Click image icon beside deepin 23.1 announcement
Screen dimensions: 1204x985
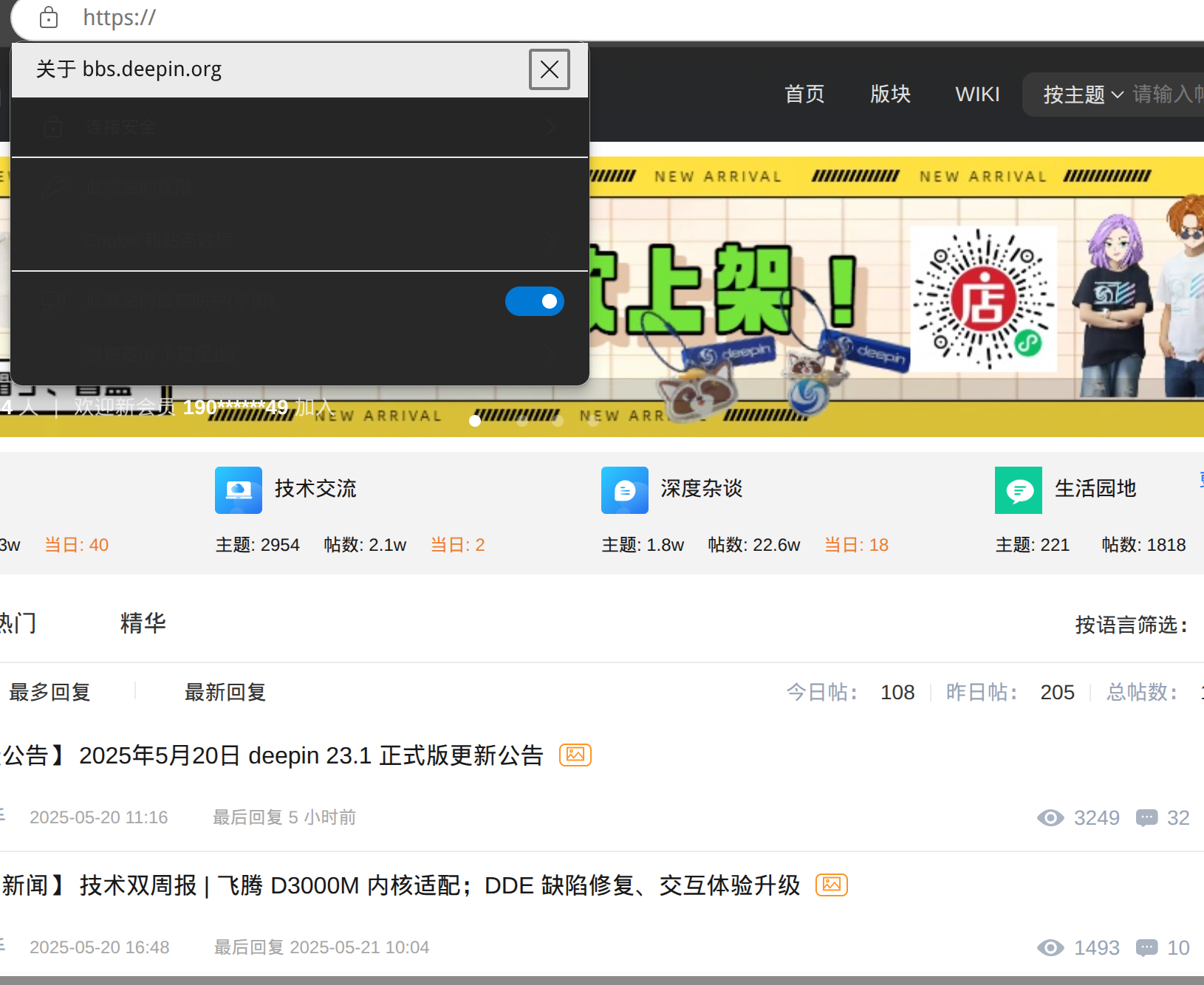[575, 755]
